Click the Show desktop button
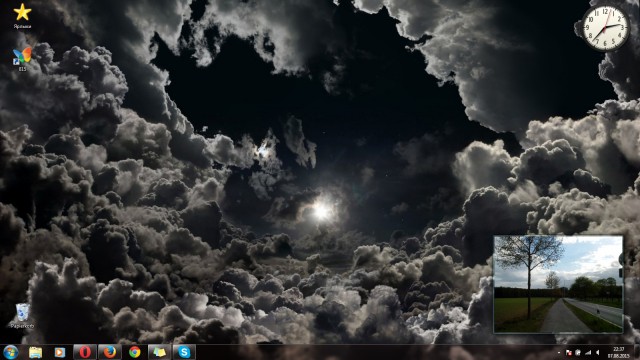 pyautogui.click(x=637, y=352)
